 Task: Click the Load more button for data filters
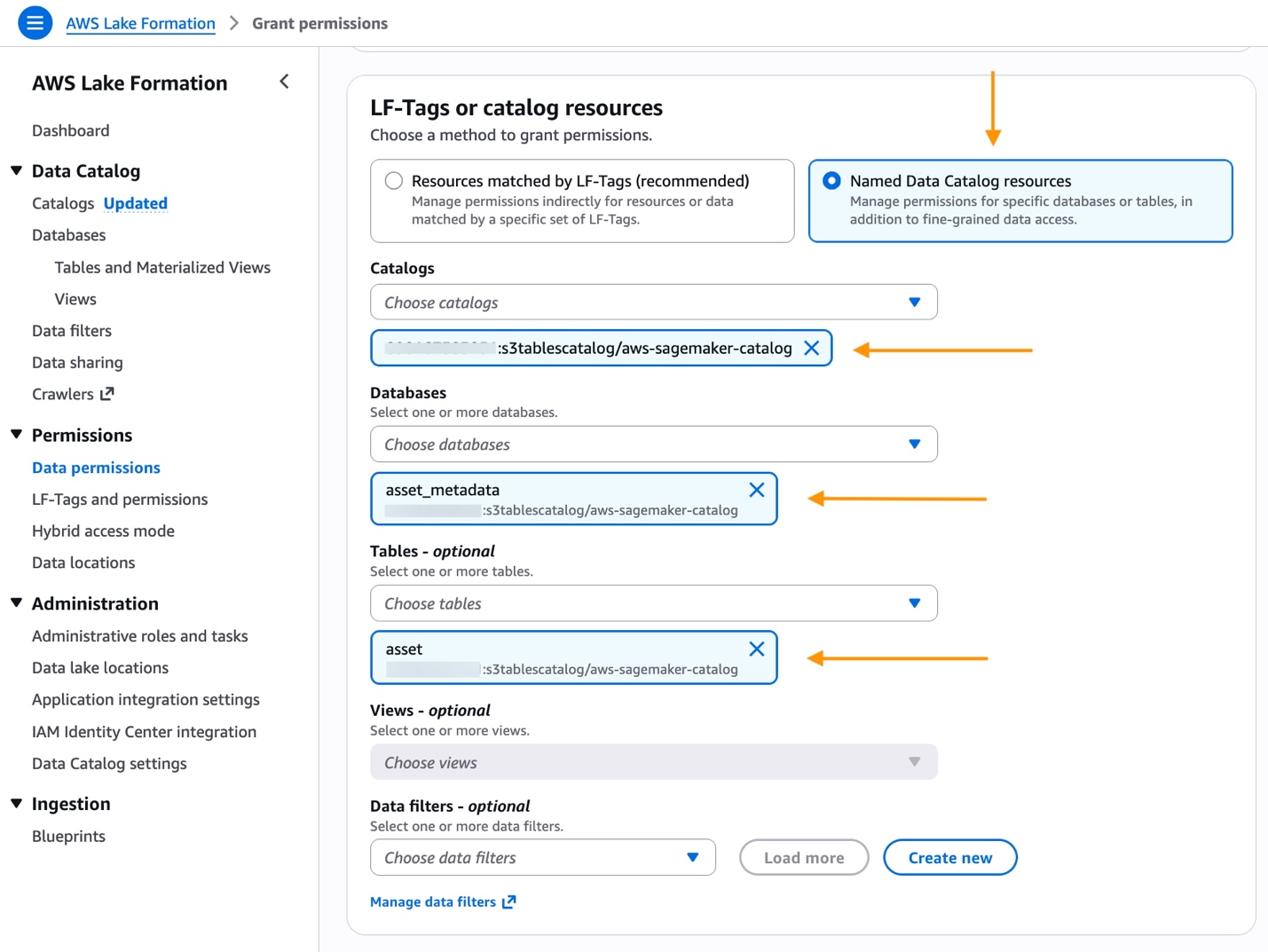click(803, 857)
